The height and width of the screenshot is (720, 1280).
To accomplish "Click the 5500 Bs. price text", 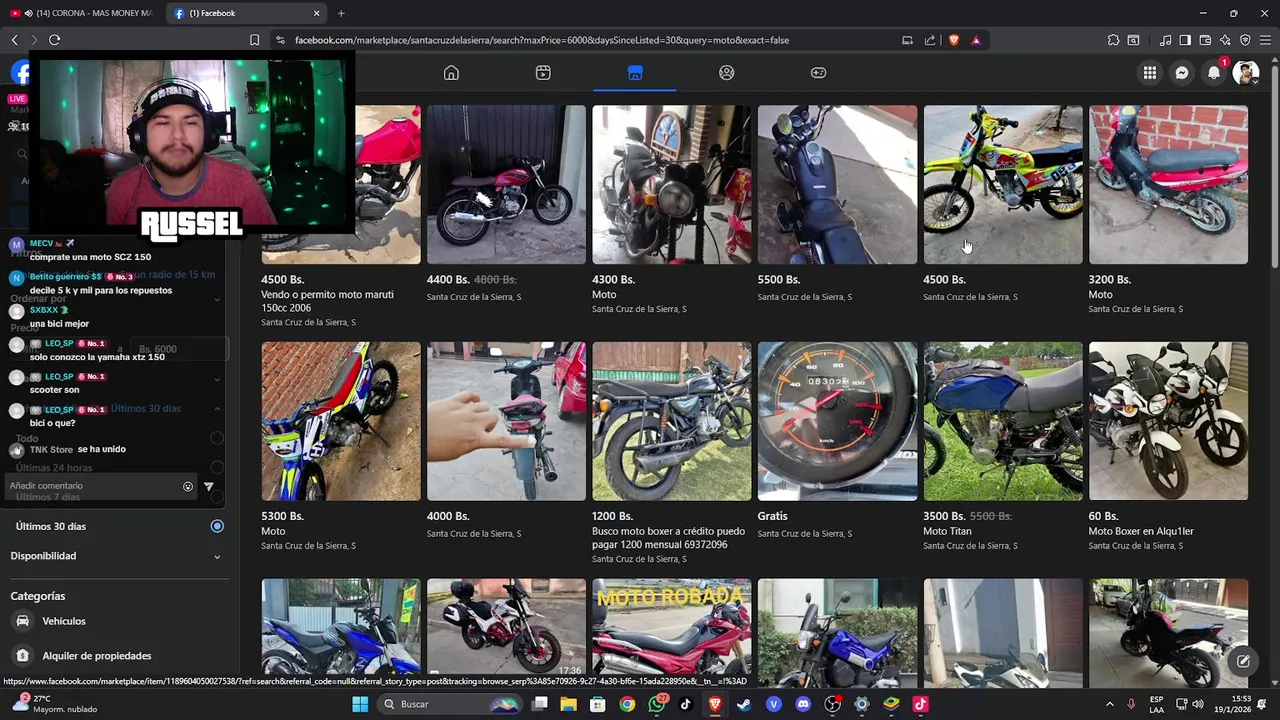I will 779,280.
